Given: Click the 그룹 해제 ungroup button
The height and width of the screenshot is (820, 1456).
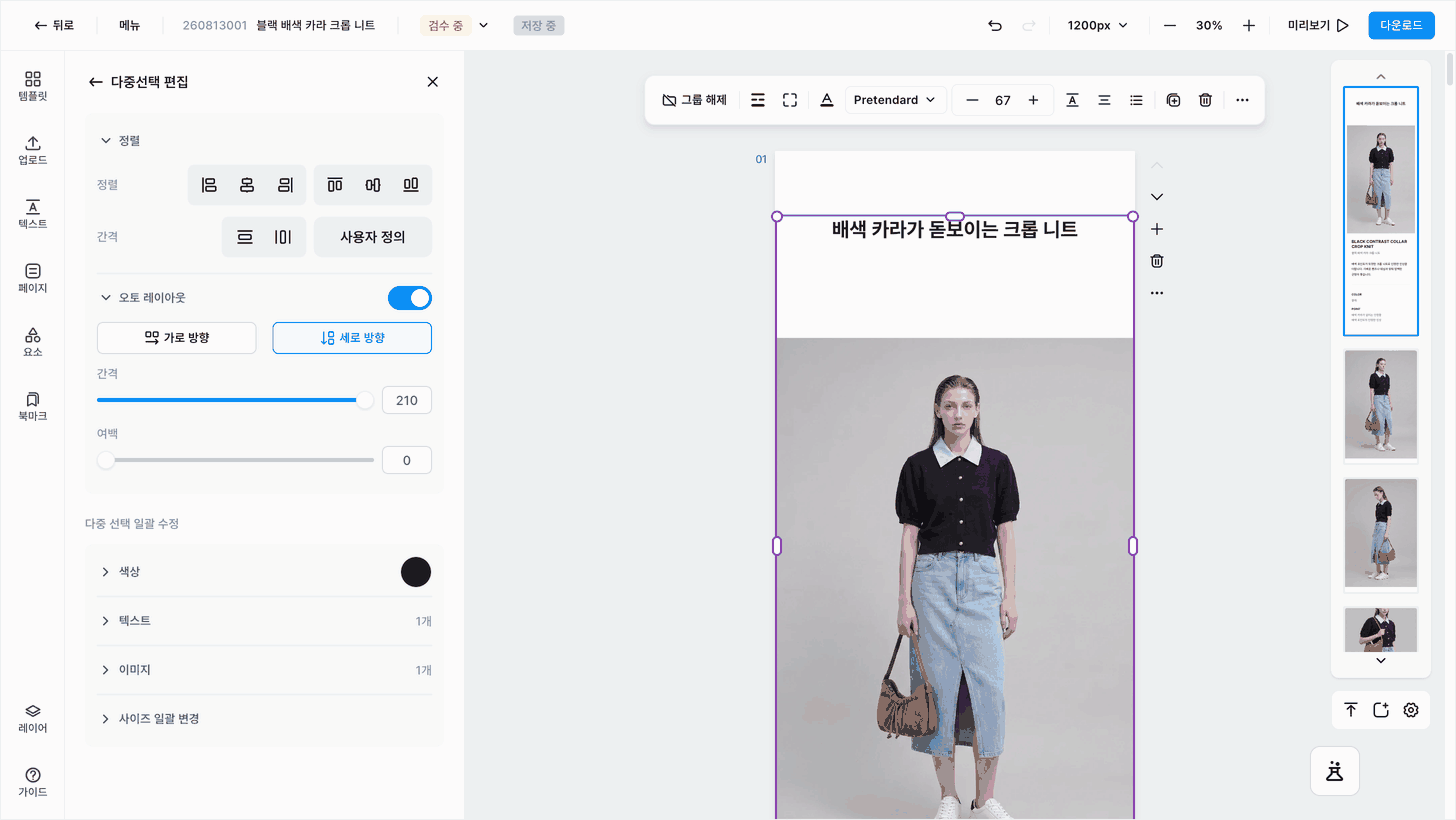Looking at the screenshot, I should (x=694, y=100).
